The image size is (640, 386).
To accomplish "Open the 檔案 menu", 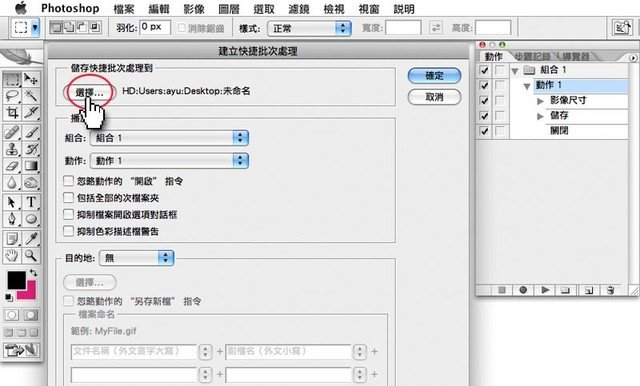I will pos(124,9).
